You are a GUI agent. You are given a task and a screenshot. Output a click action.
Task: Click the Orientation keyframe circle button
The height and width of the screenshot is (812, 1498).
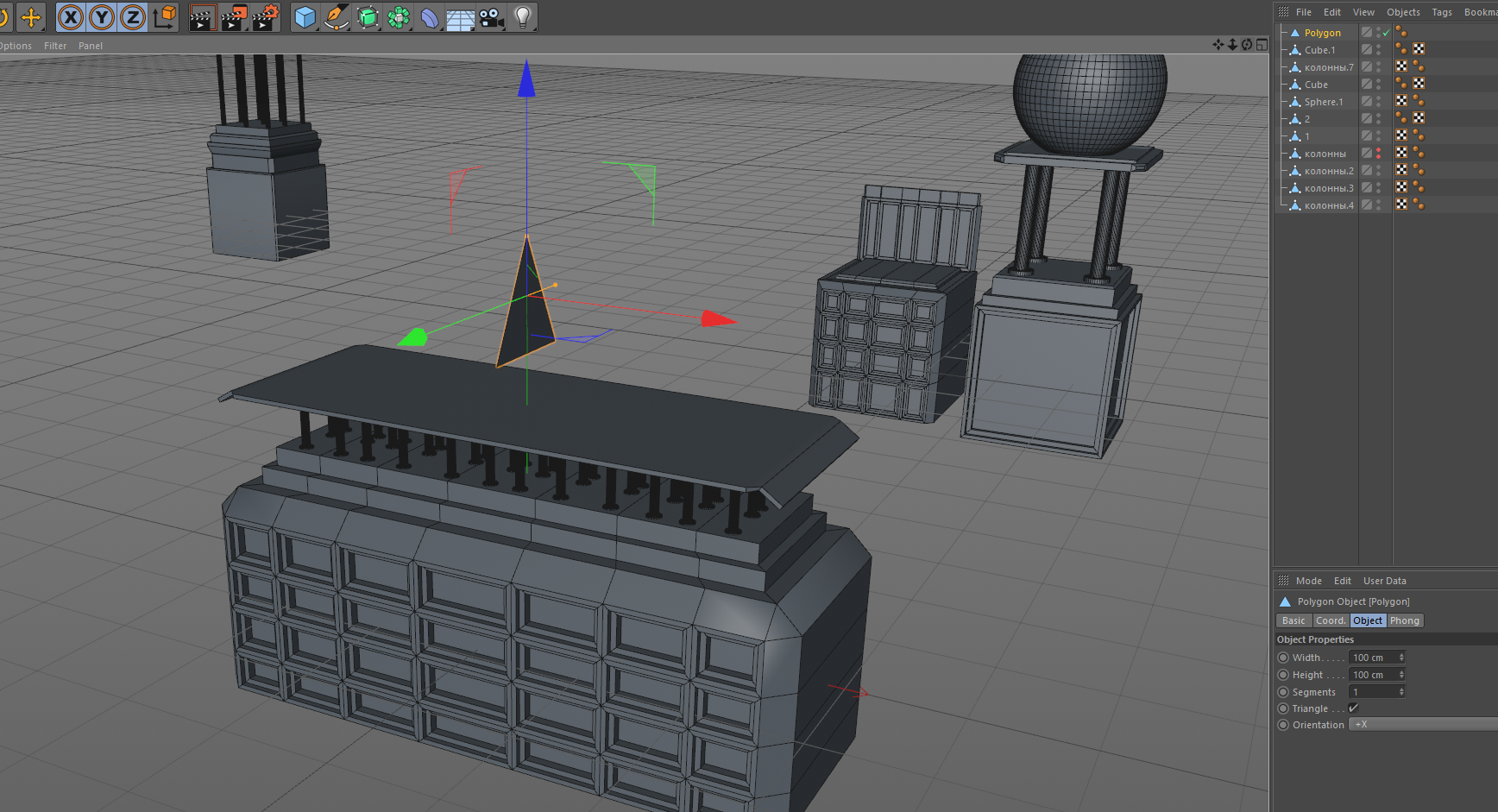click(x=1283, y=725)
